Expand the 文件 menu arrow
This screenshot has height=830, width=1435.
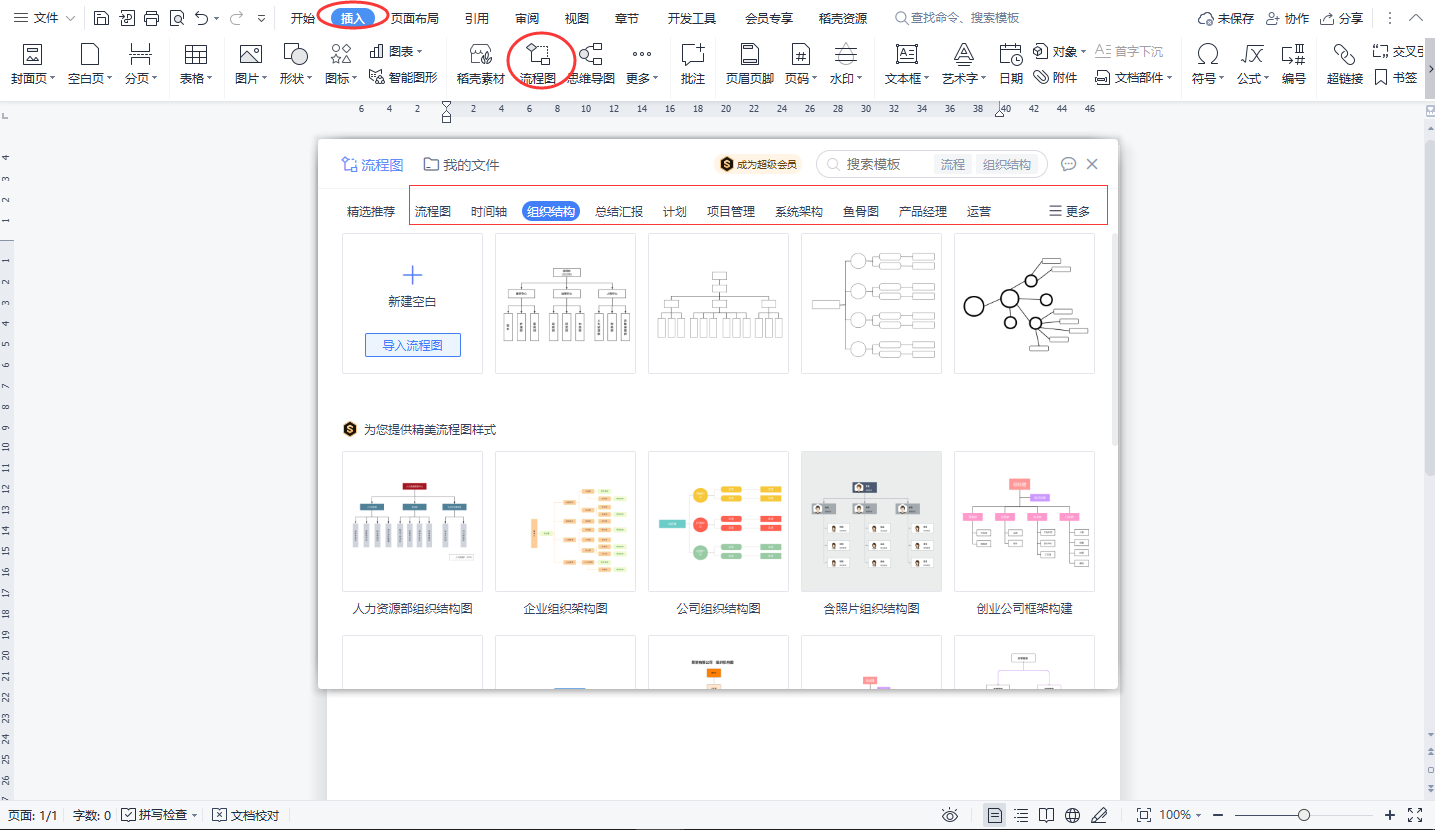tap(70, 18)
